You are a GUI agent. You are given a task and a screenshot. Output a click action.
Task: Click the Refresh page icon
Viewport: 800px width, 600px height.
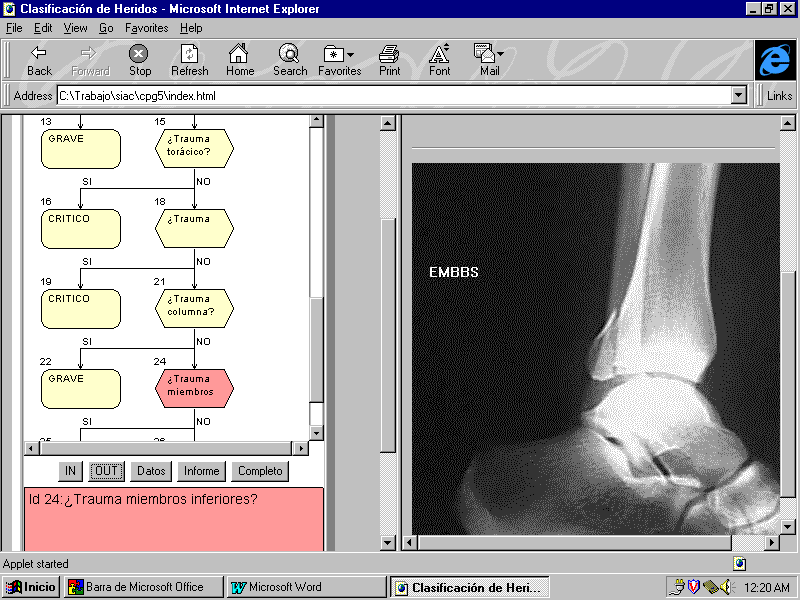tap(189, 53)
